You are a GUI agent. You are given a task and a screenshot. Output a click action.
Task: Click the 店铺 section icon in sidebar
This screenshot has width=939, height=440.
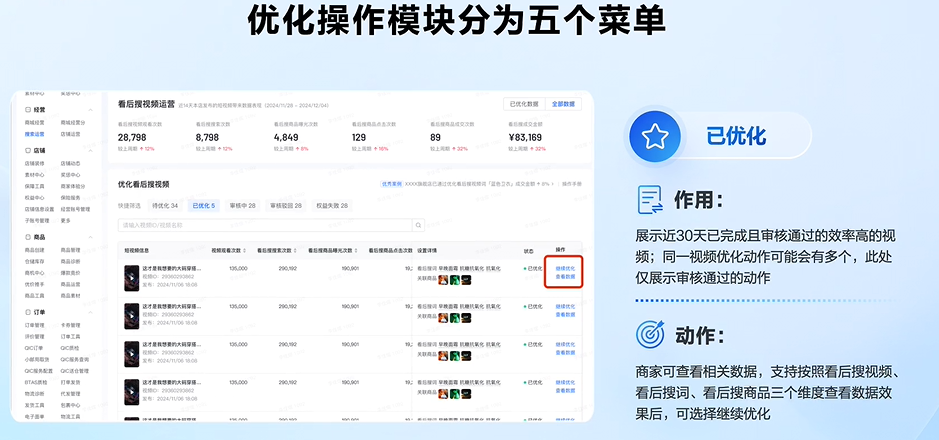pos(27,150)
